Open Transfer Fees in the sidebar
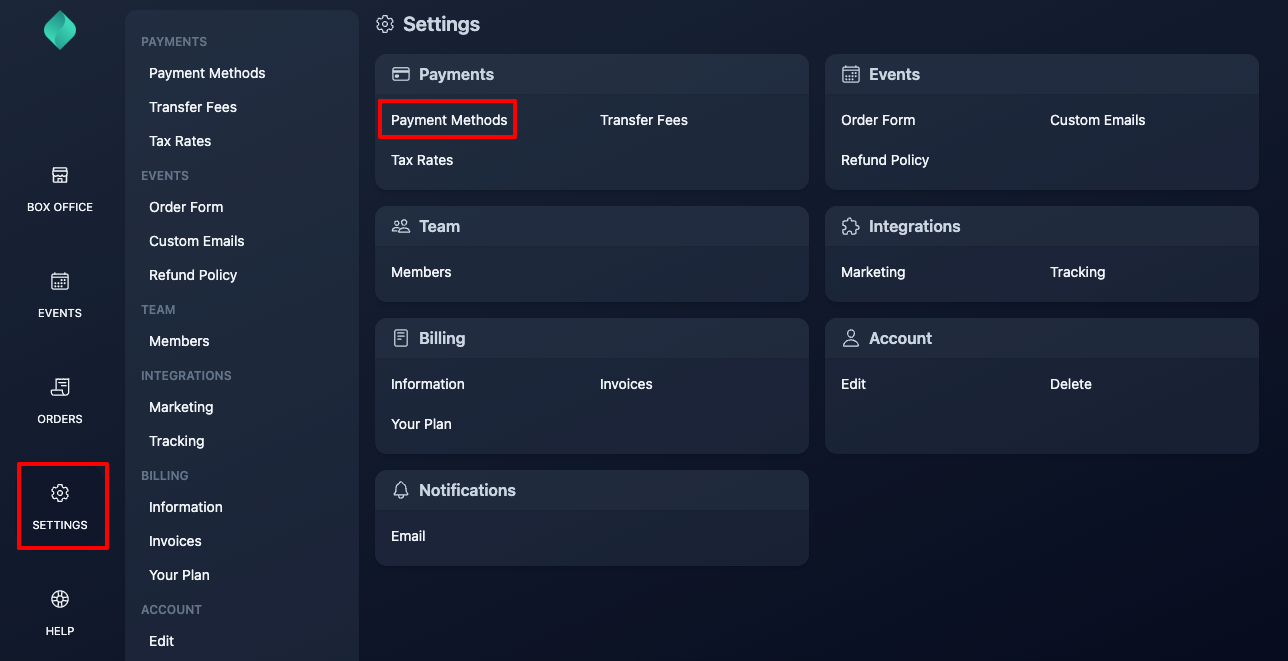This screenshot has width=1288, height=661. tap(193, 107)
